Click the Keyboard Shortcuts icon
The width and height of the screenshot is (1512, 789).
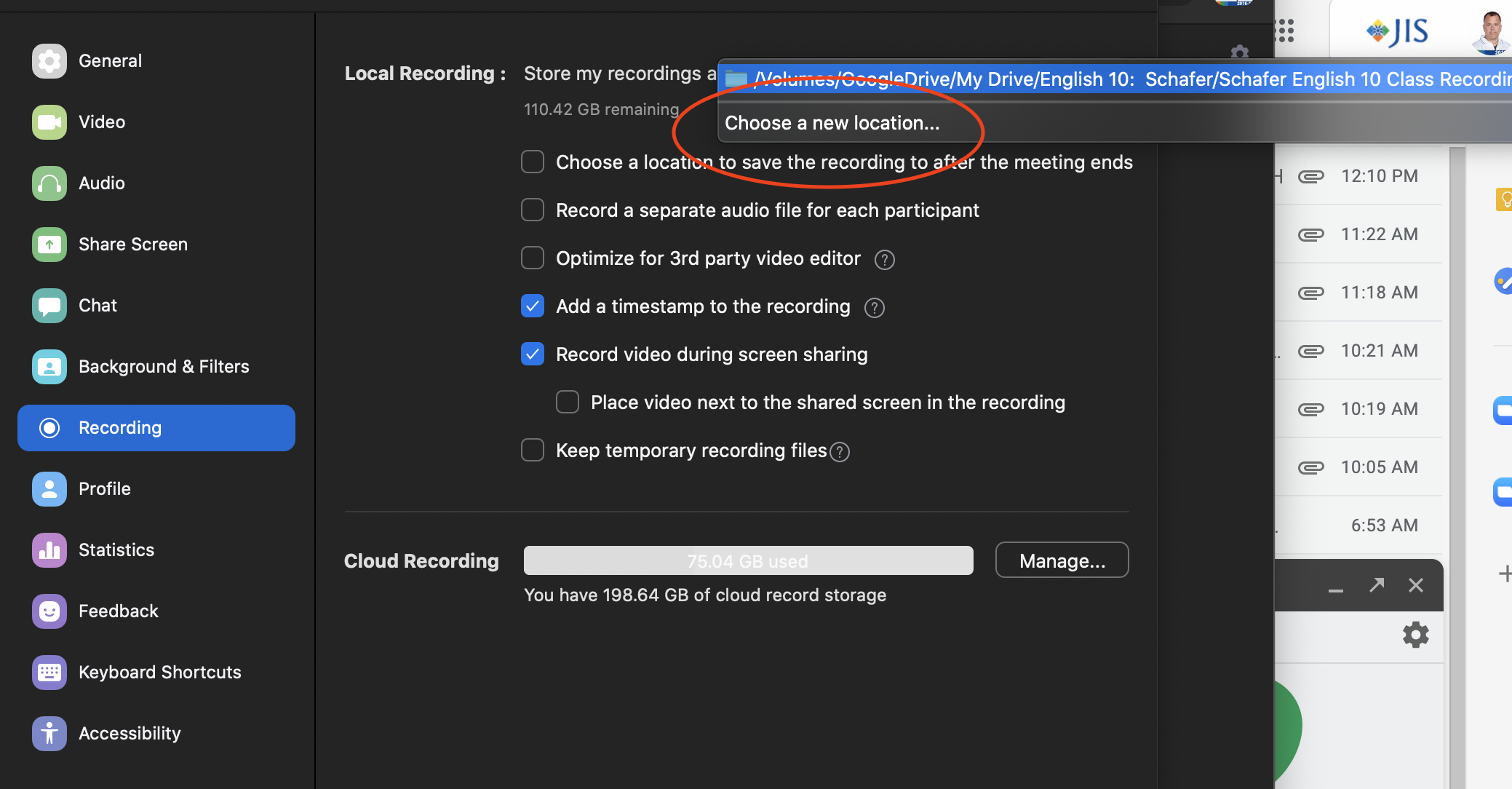click(x=49, y=673)
